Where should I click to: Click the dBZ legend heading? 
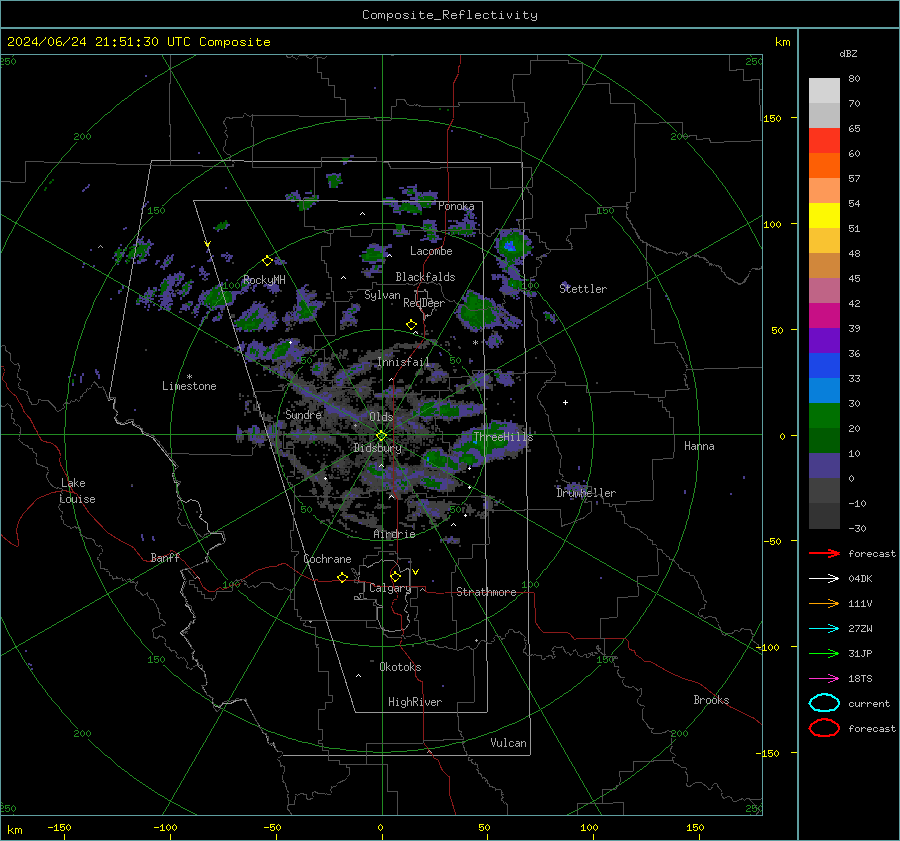coord(848,53)
